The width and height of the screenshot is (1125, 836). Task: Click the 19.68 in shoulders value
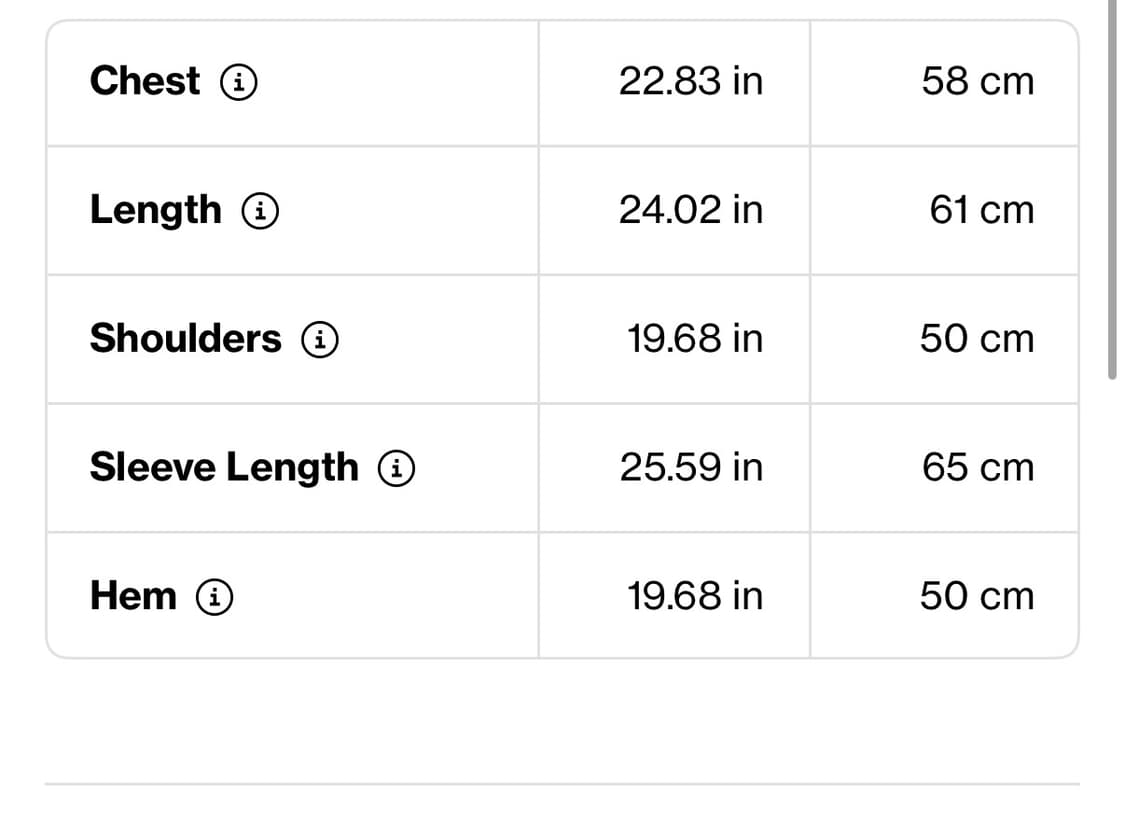point(695,339)
